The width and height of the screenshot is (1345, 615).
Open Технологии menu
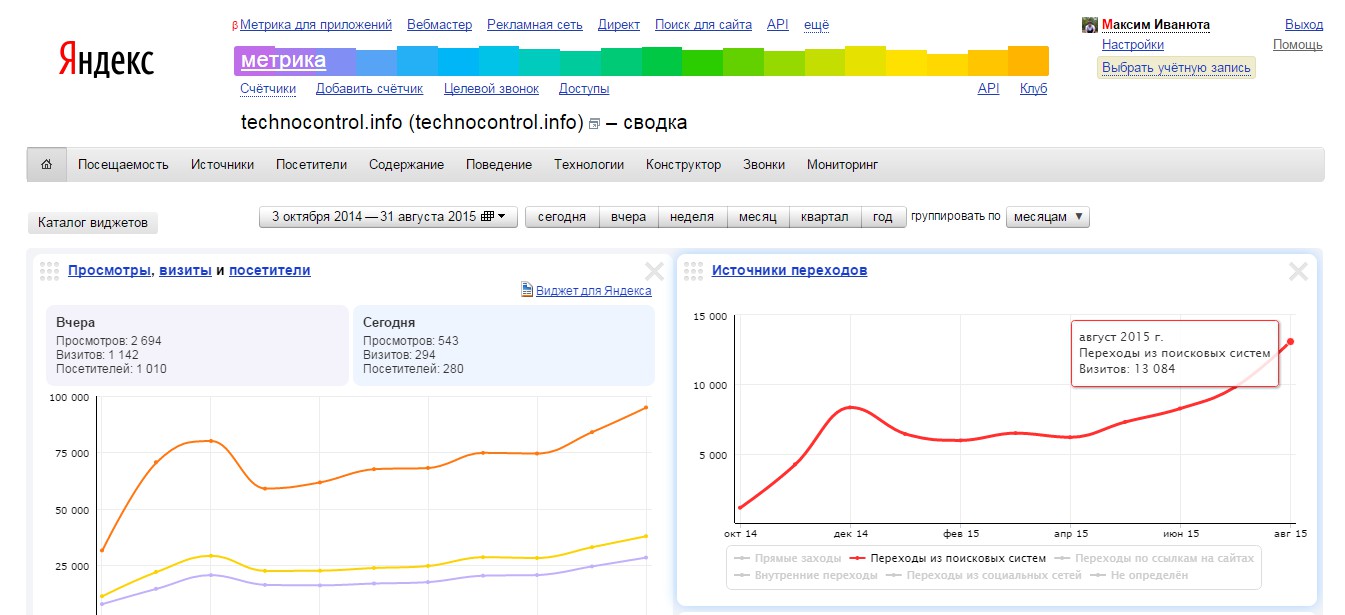589,165
